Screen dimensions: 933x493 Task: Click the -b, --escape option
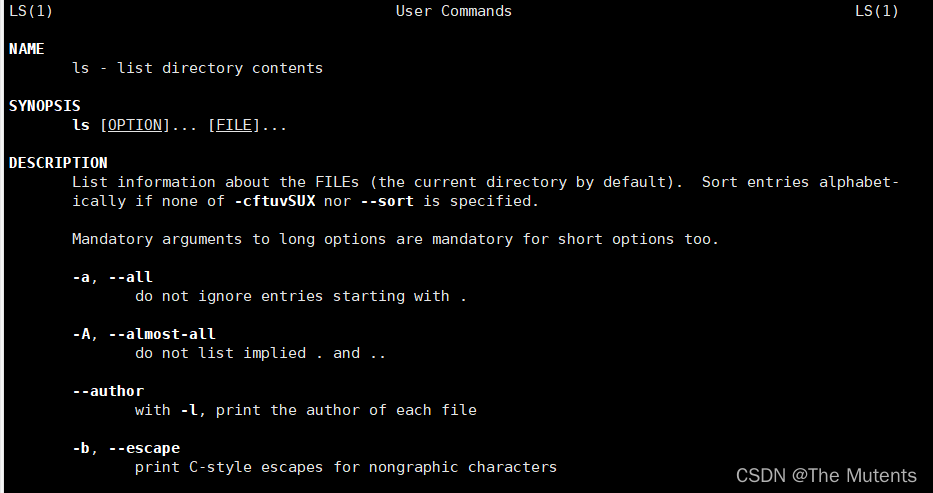[126, 448]
